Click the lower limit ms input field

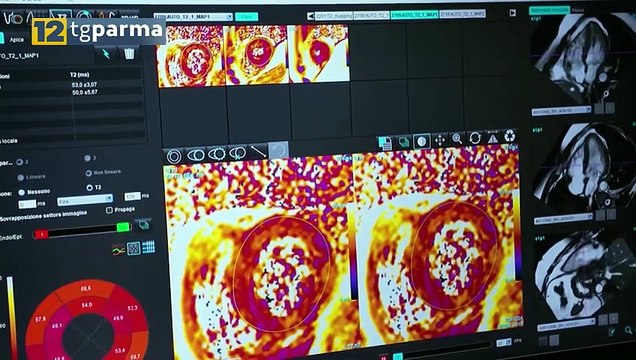[27, 204]
